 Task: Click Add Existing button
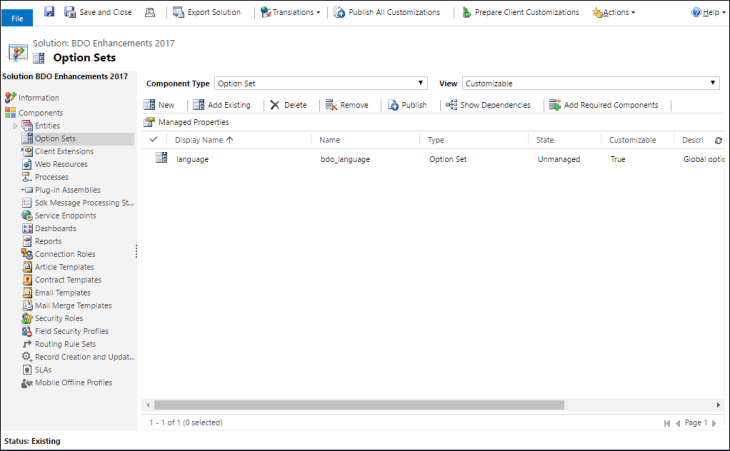click(222, 105)
